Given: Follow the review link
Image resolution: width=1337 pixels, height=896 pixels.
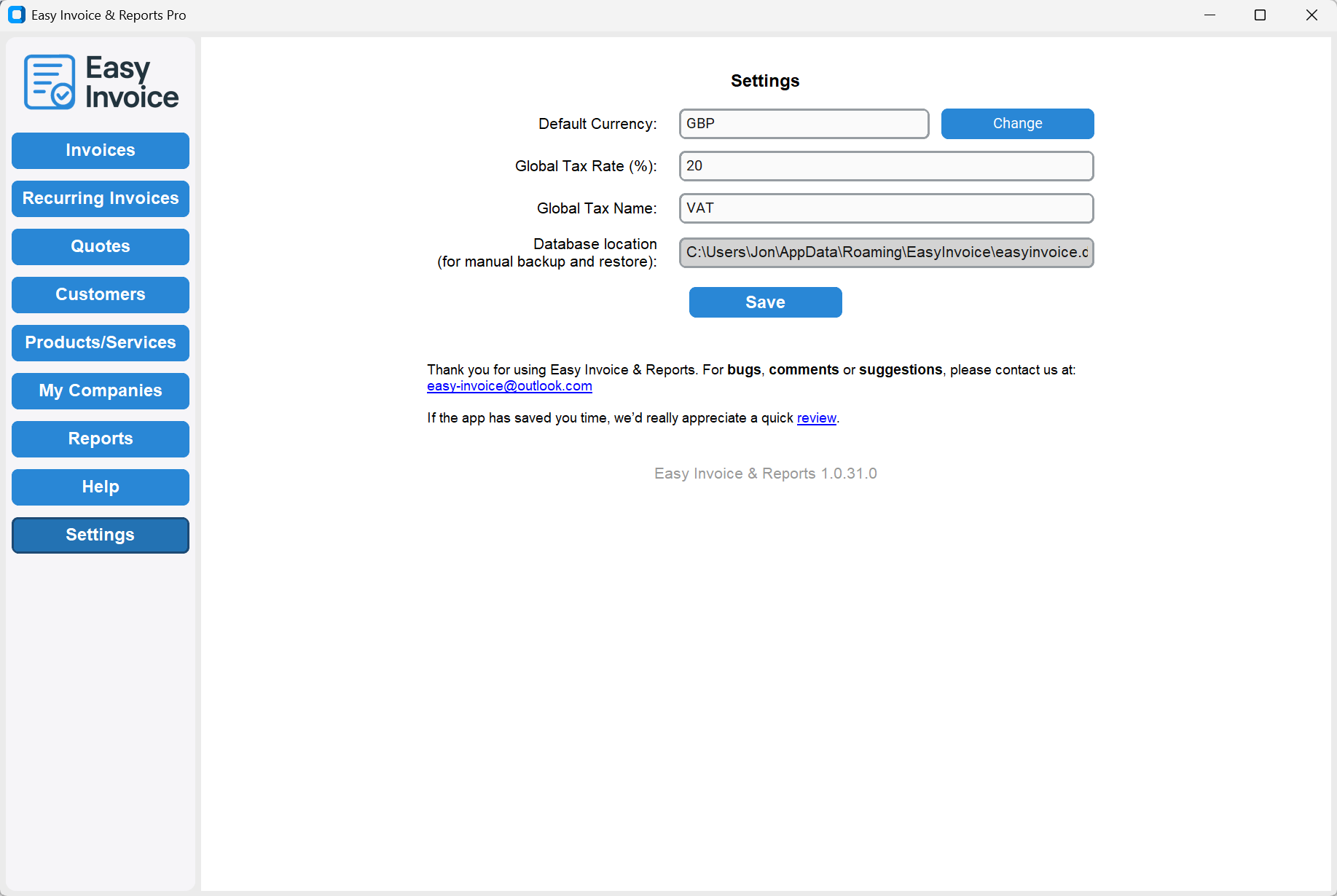Looking at the screenshot, I should (x=816, y=418).
